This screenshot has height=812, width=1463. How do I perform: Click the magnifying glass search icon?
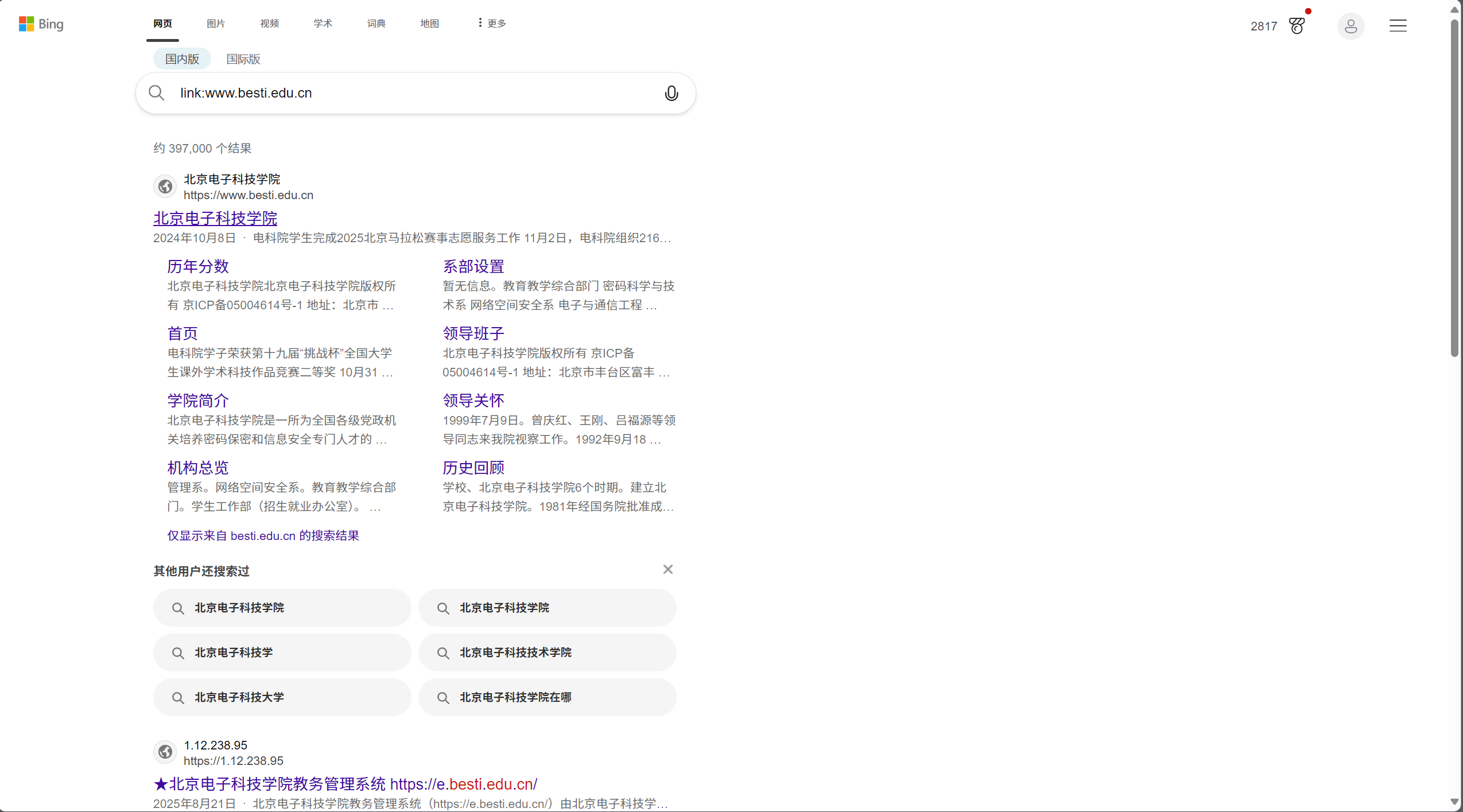pos(156,92)
